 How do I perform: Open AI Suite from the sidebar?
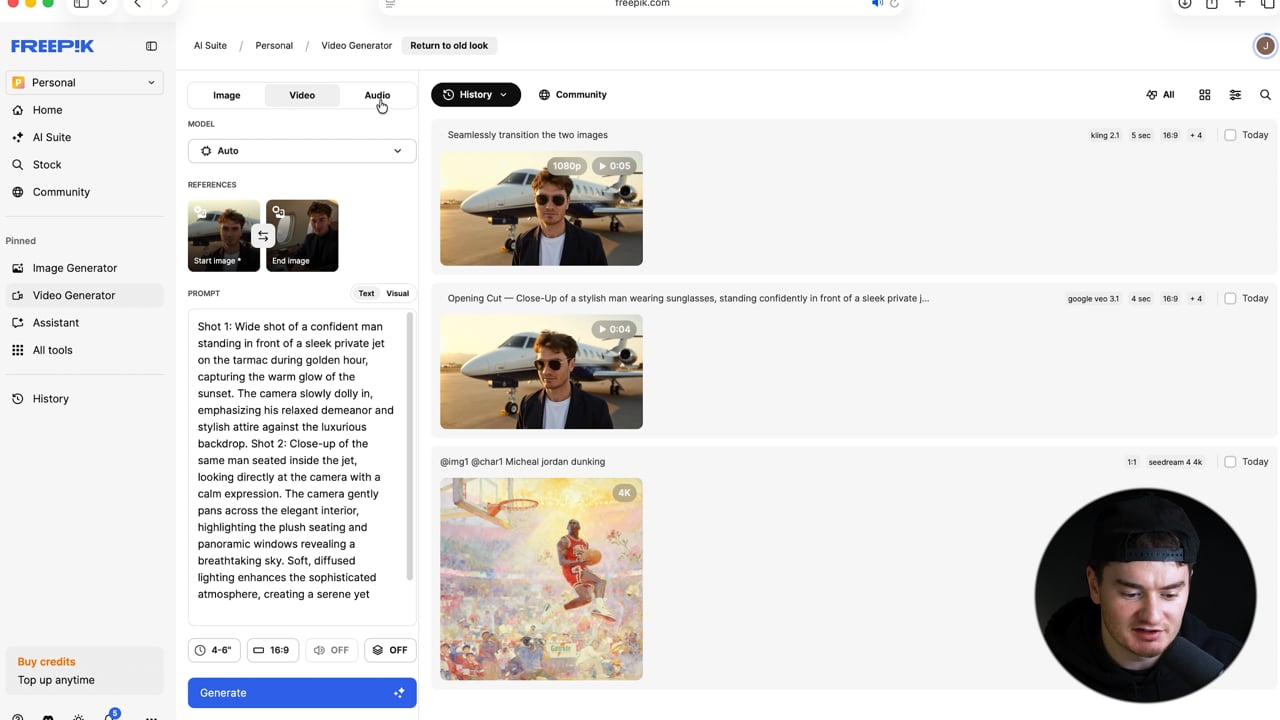(x=51, y=137)
